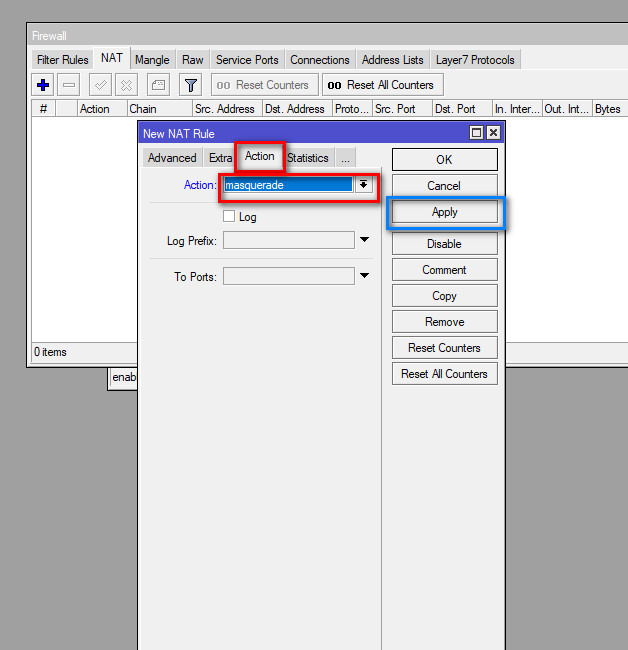Open the Statistics tab in dialog

coord(307,158)
